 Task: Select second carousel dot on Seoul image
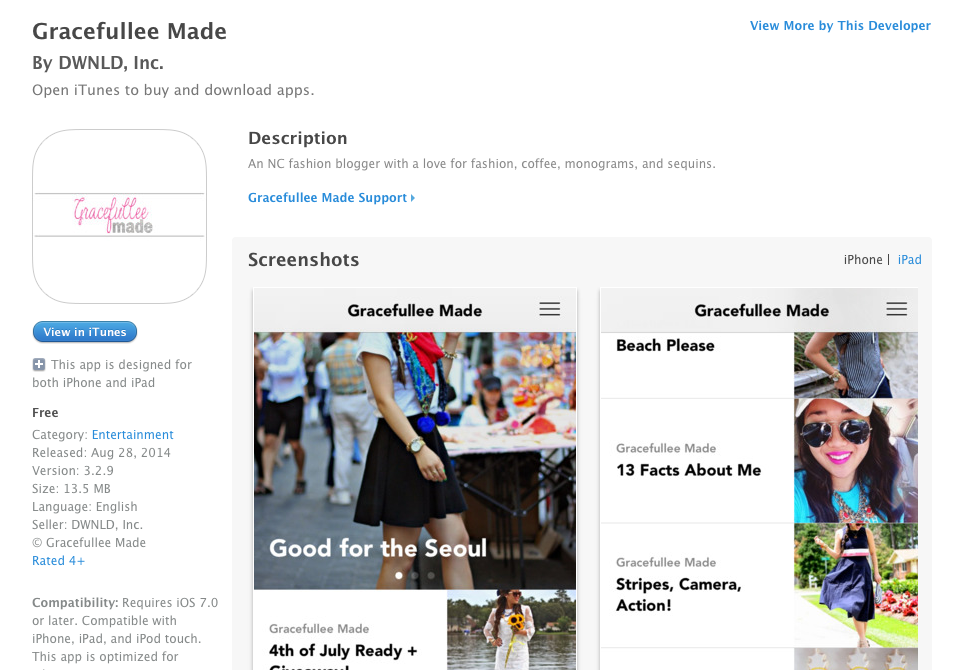[x=414, y=576]
